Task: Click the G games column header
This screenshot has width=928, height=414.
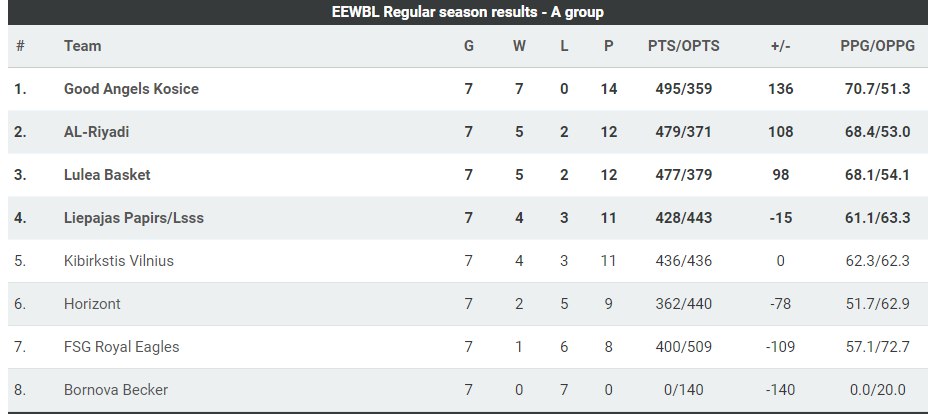Action: (x=469, y=46)
